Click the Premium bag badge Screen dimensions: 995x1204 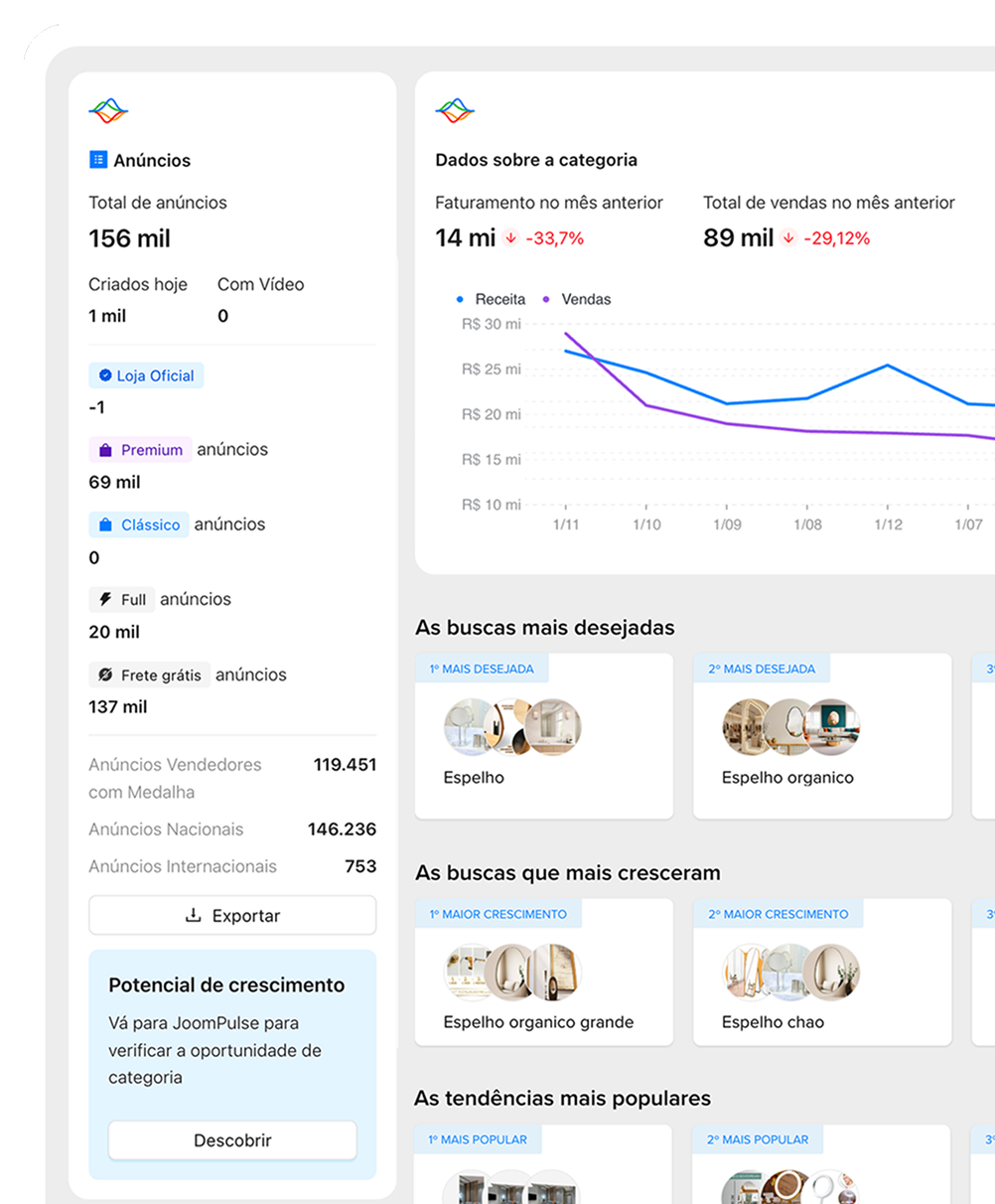tap(140, 450)
